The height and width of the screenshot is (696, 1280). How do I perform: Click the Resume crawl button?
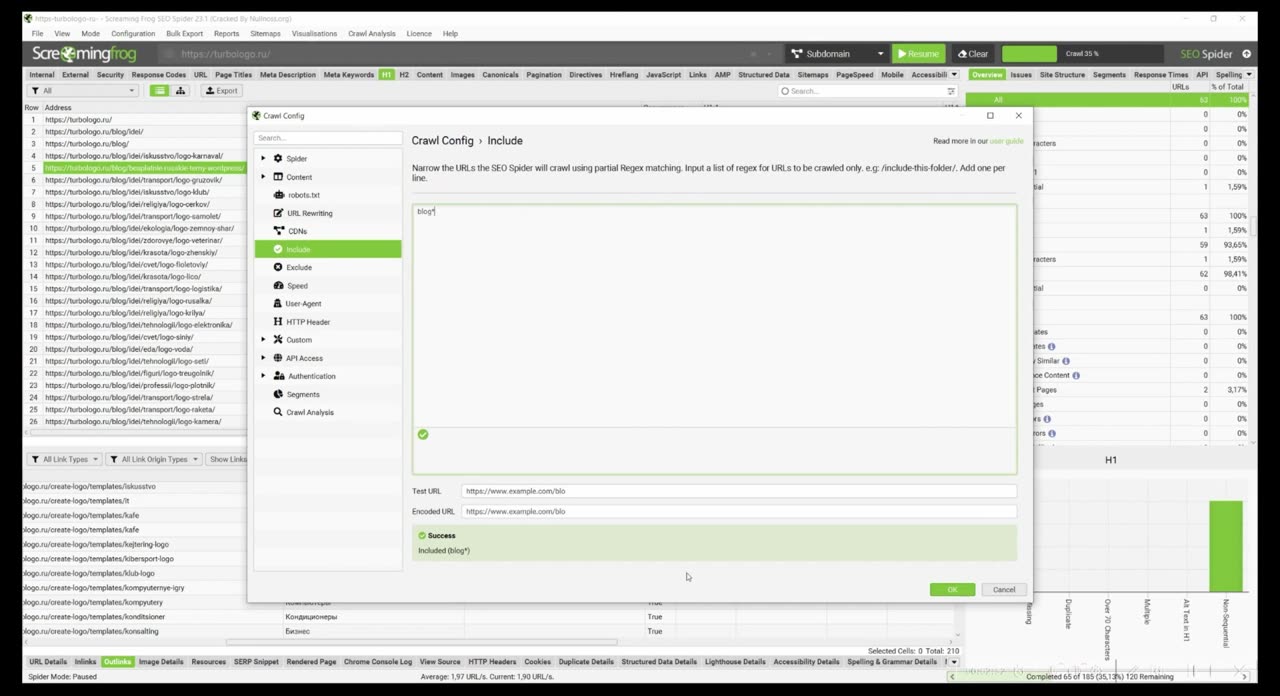(918, 54)
